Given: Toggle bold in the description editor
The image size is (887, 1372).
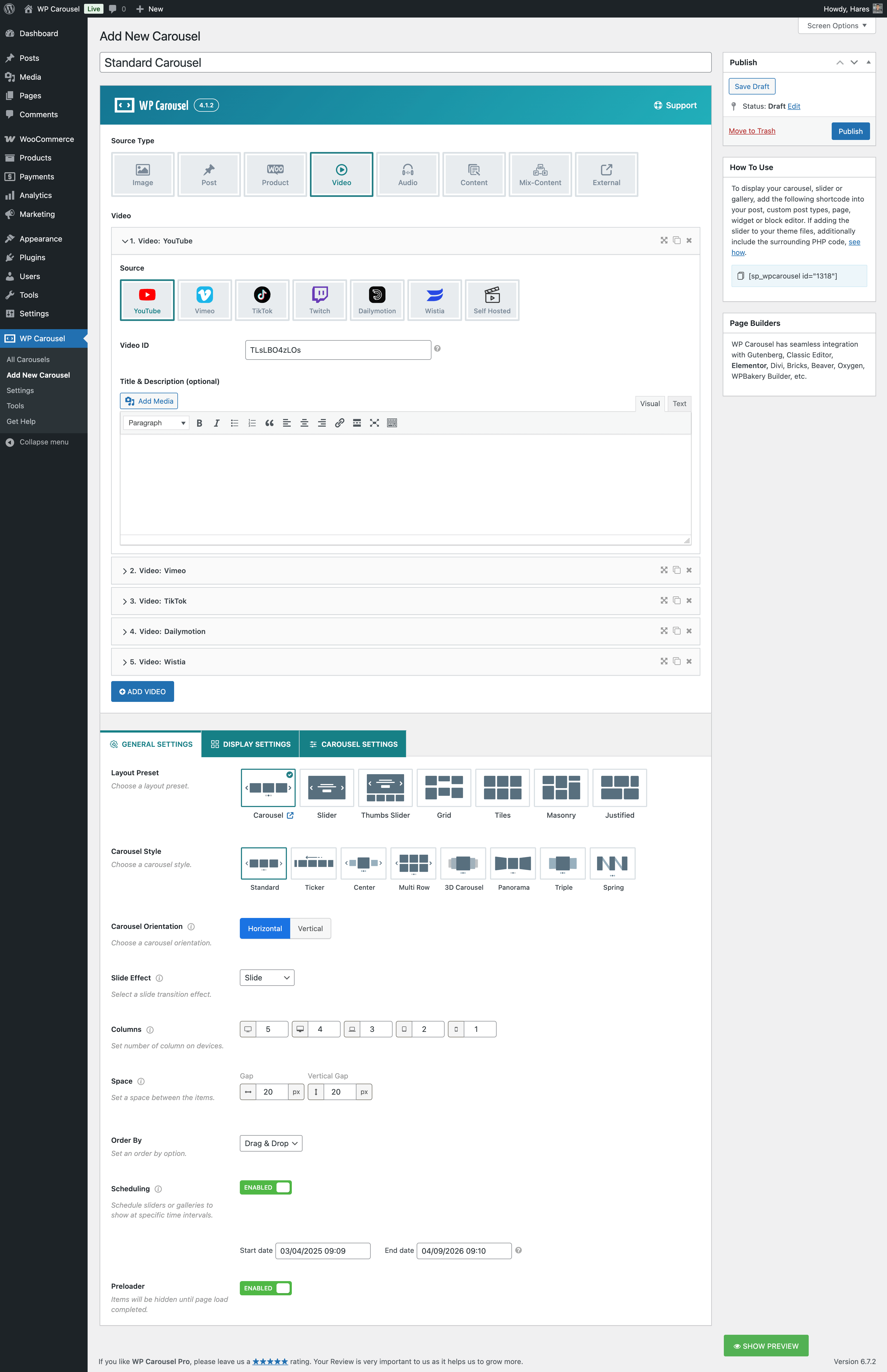Looking at the screenshot, I should pos(199,423).
